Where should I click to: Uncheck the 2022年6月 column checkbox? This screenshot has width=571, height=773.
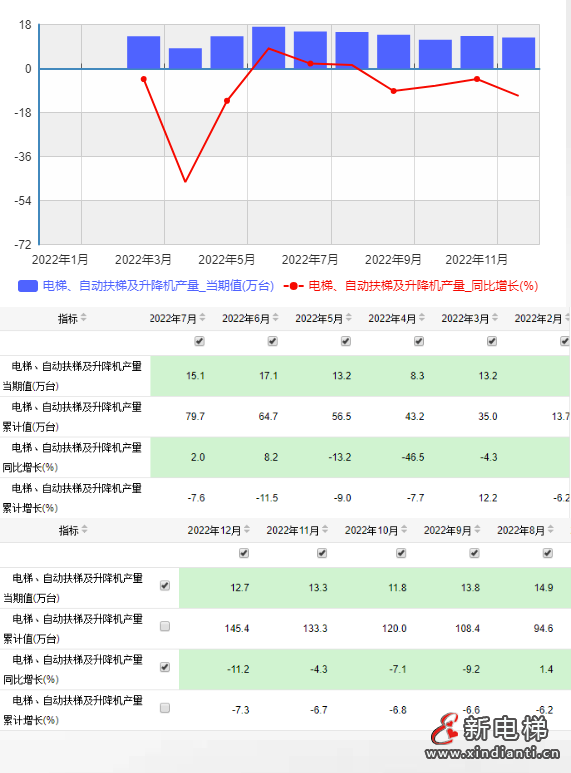(x=272, y=341)
